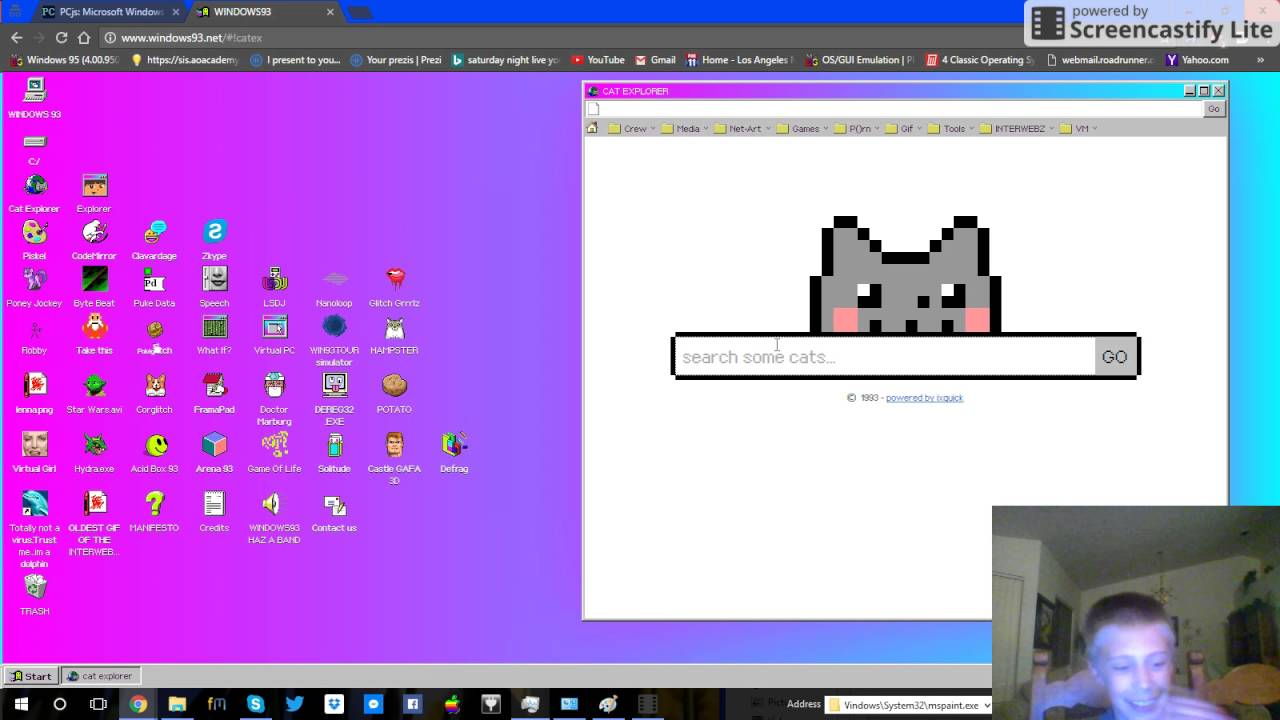The height and width of the screenshot is (720, 1280).
Task: Open Skype from the host taskbar
Action: pos(255,705)
